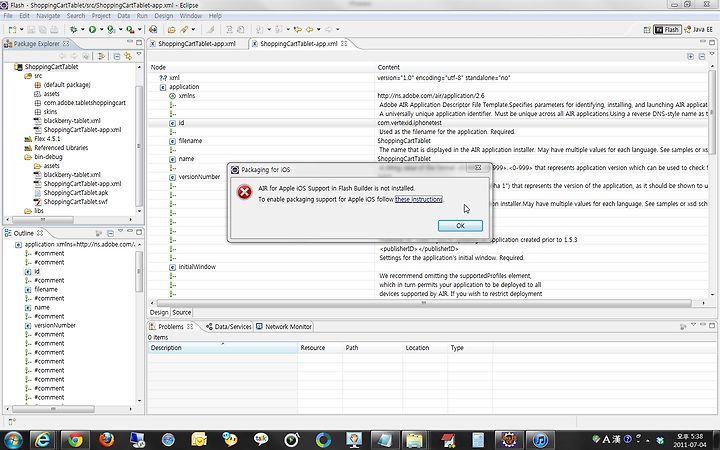Open Internet Explorer from the taskbar
Image resolution: width=720 pixels, height=450 pixels.
tap(42, 440)
